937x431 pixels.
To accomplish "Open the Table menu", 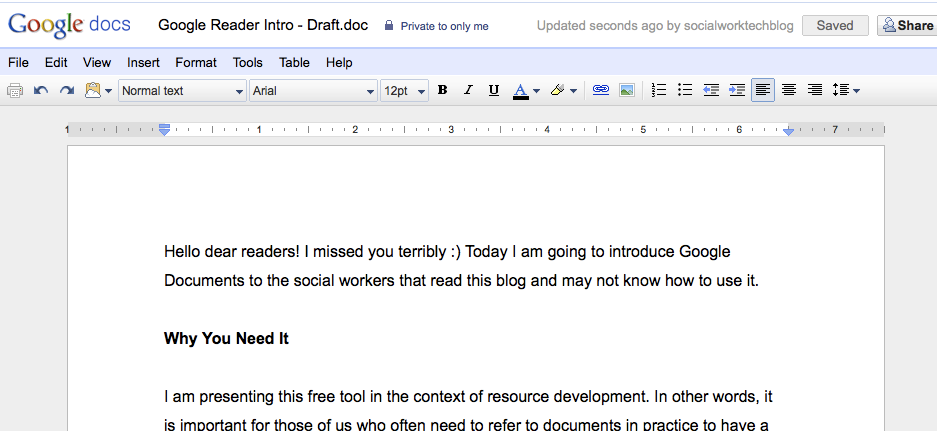I will [294, 62].
